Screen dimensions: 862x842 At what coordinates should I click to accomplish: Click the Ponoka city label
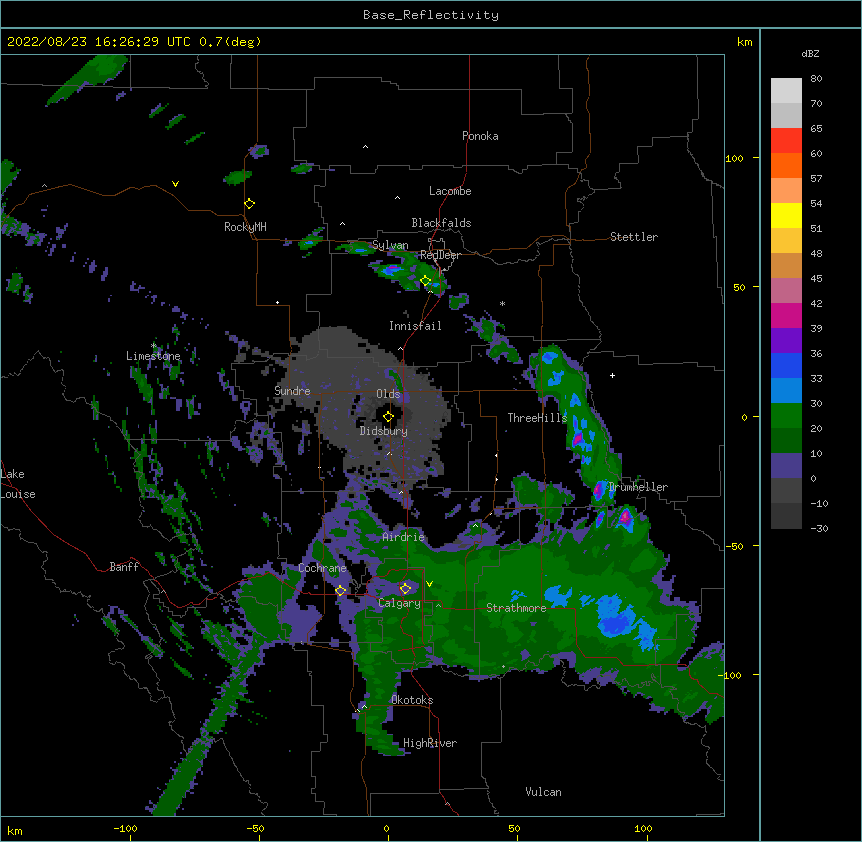pyautogui.click(x=480, y=136)
